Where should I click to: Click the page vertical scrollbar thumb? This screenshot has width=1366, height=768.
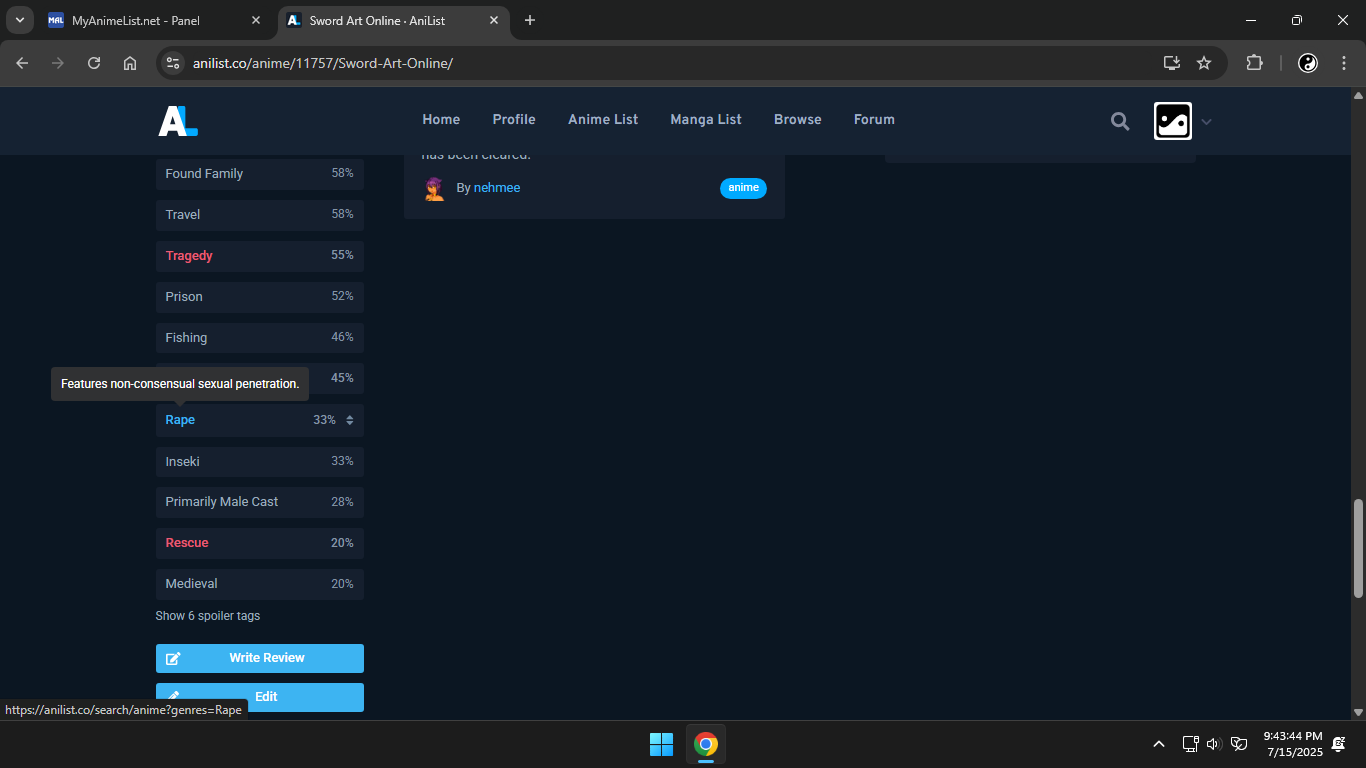[1358, 548]
